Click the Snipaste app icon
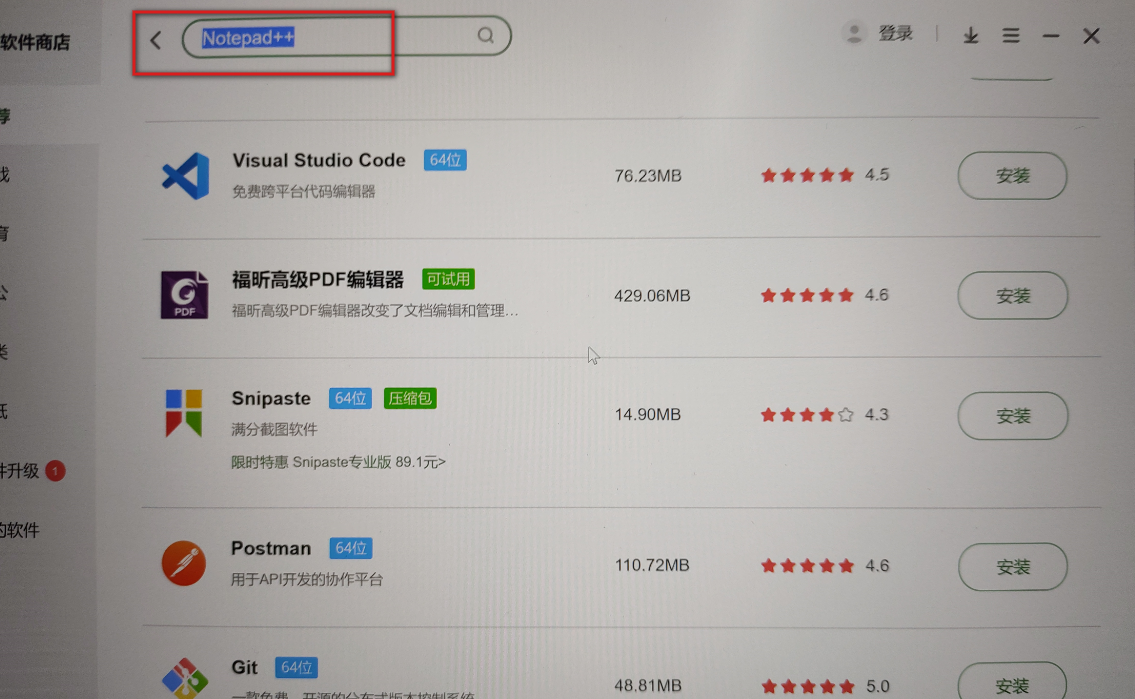The image size is (1135, 699). (184, 413)
